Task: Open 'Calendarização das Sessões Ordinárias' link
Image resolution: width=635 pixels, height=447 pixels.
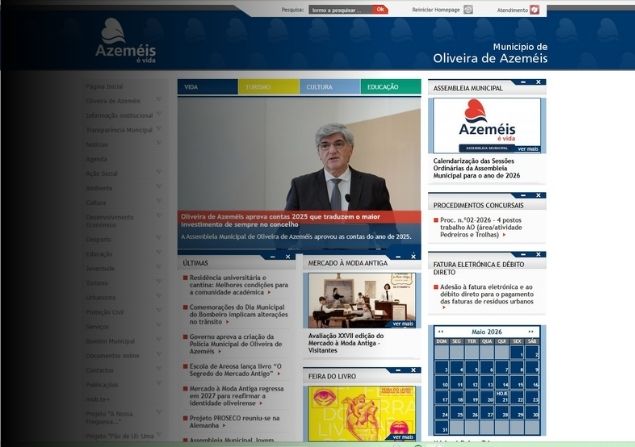Action: (x=477, y=168)
